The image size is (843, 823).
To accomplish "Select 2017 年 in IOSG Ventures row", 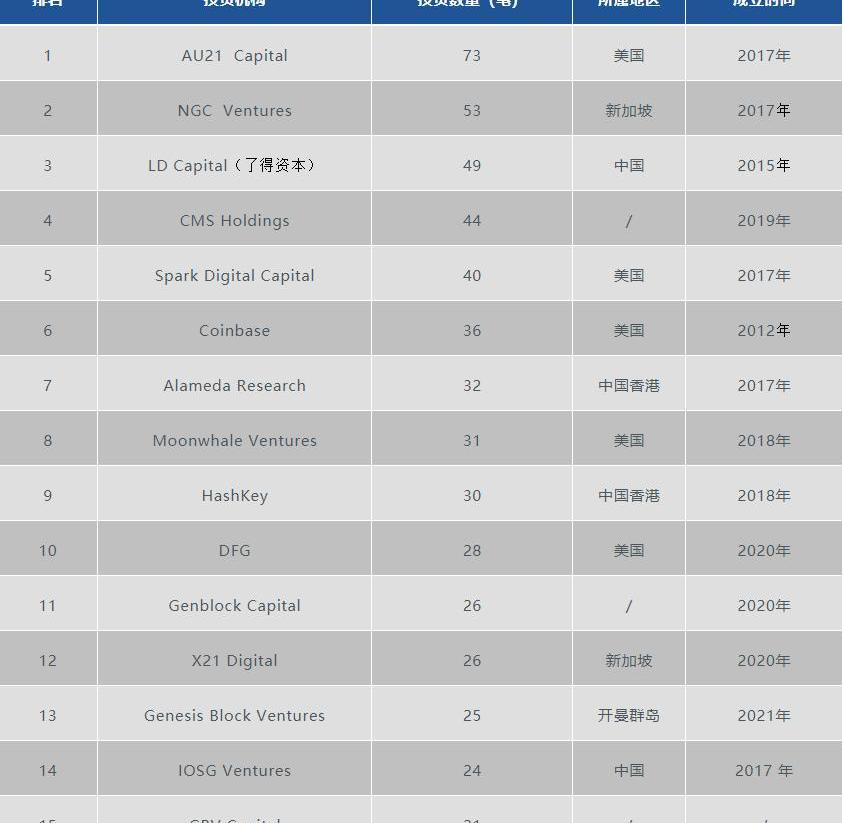I will 763,770.
